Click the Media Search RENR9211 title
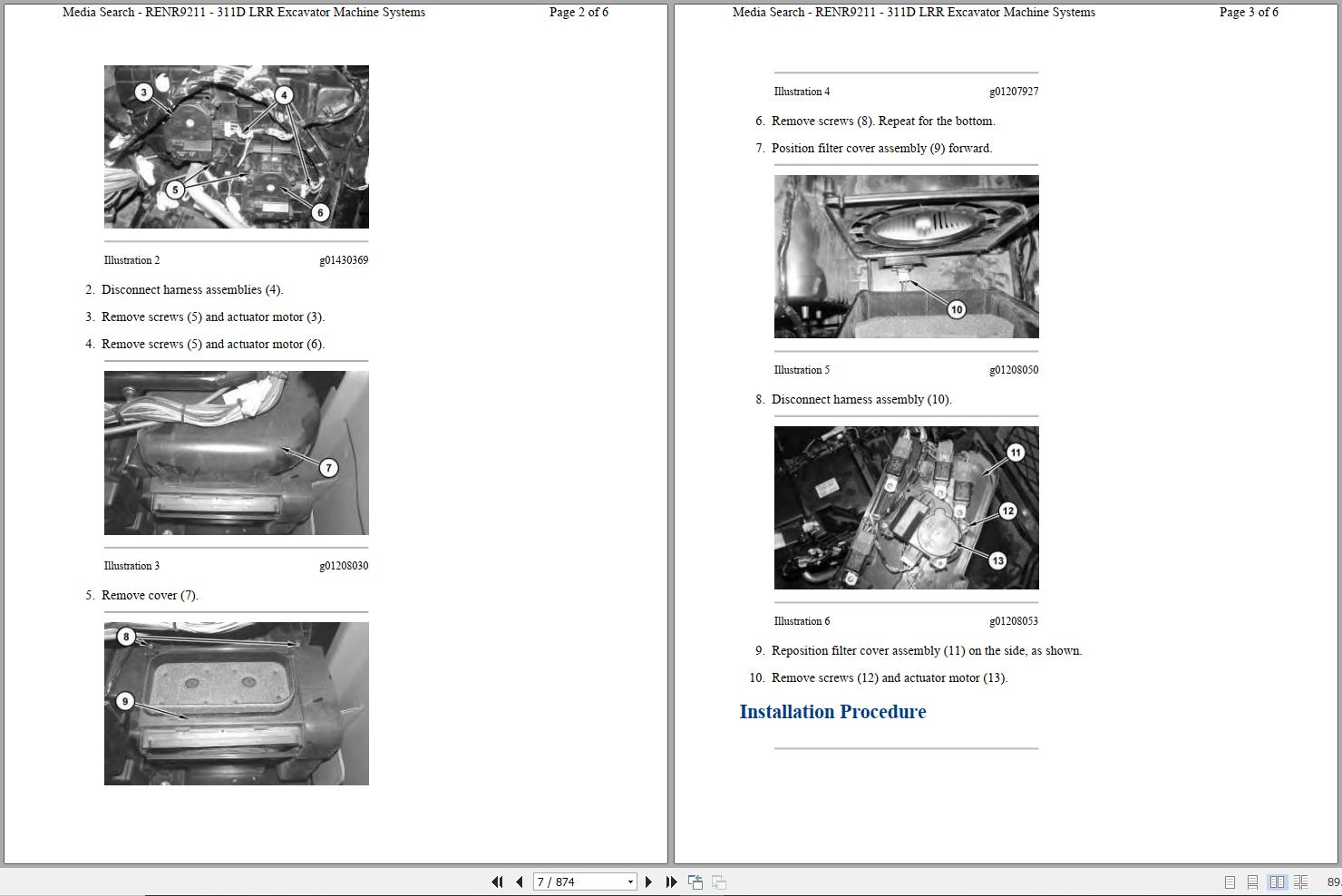Screen dimensions: 1342x896 243,12
